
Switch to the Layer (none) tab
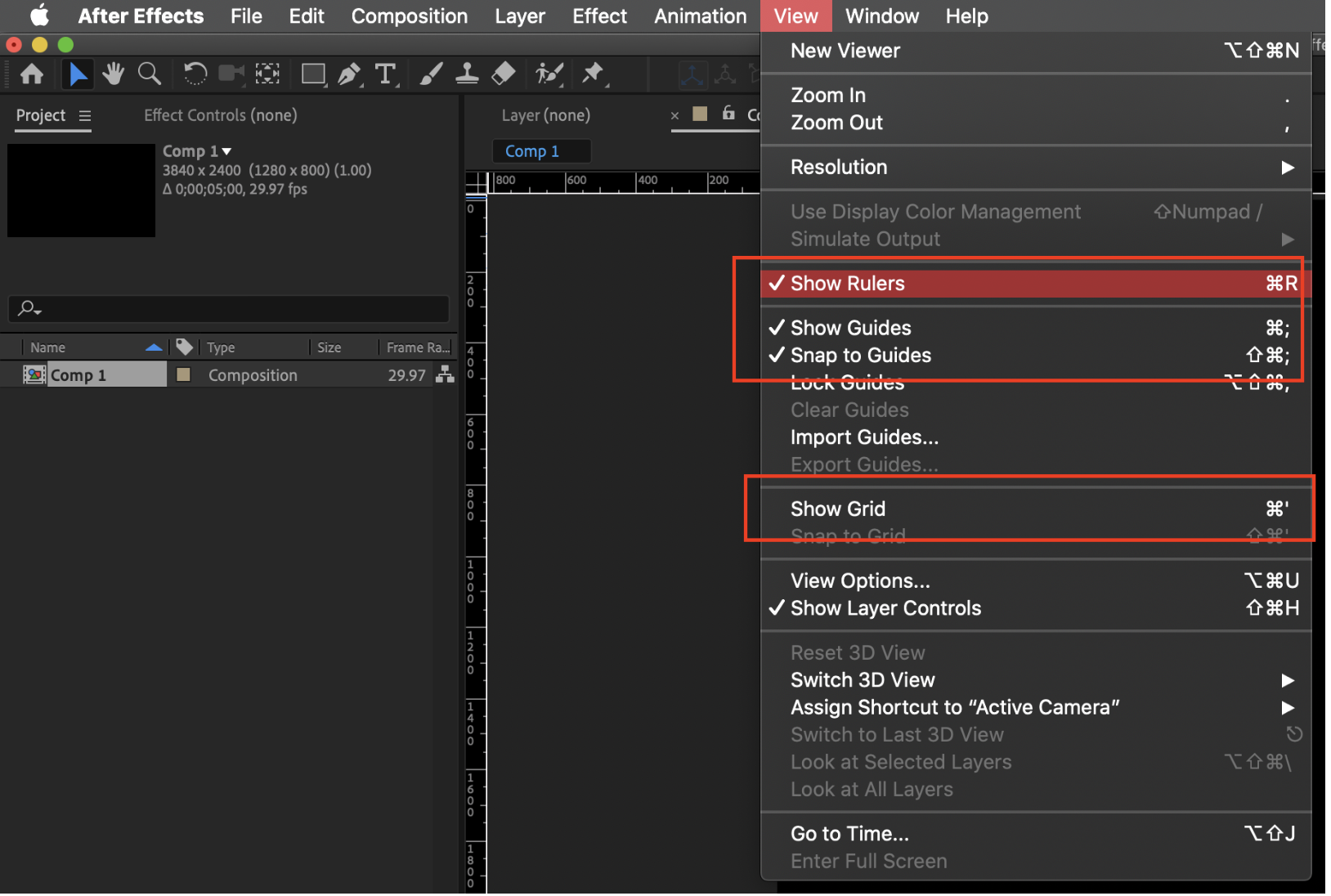pos(546,115)
